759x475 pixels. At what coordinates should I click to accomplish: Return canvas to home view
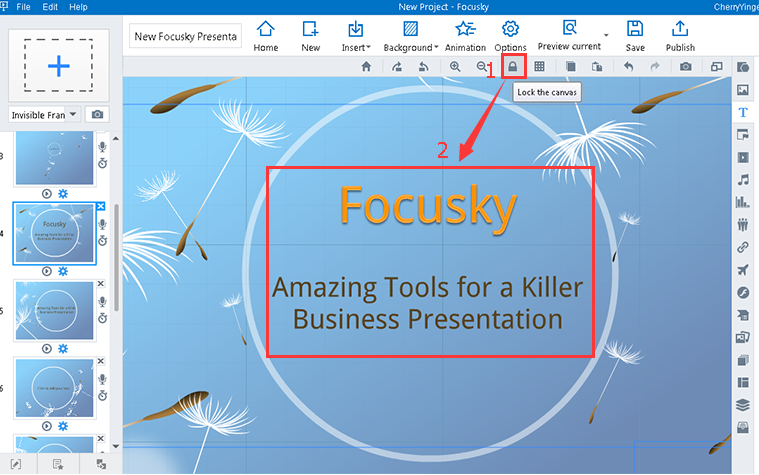coord(366,67)
